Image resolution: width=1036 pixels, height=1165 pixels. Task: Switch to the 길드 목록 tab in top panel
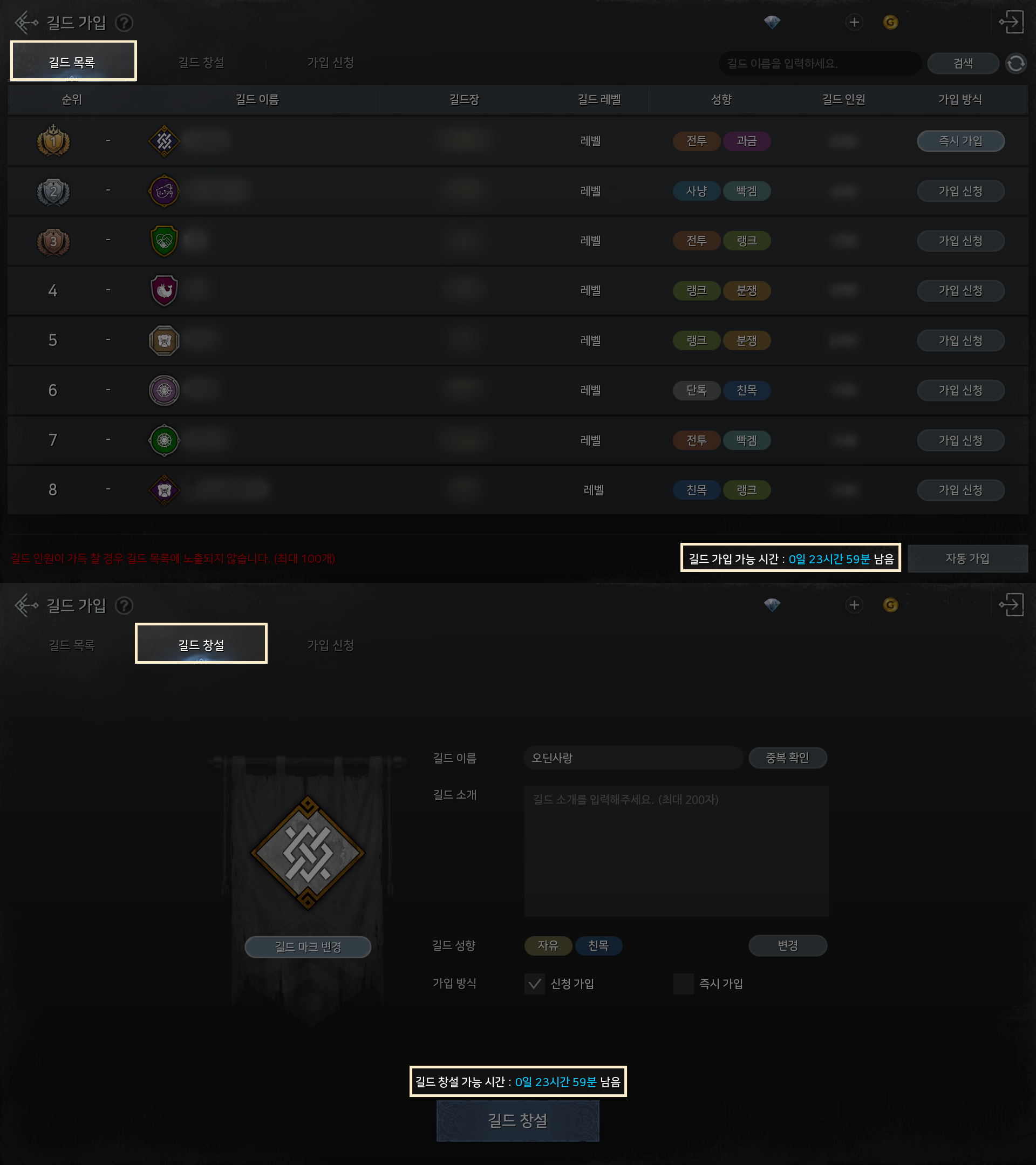coord(73,62)
